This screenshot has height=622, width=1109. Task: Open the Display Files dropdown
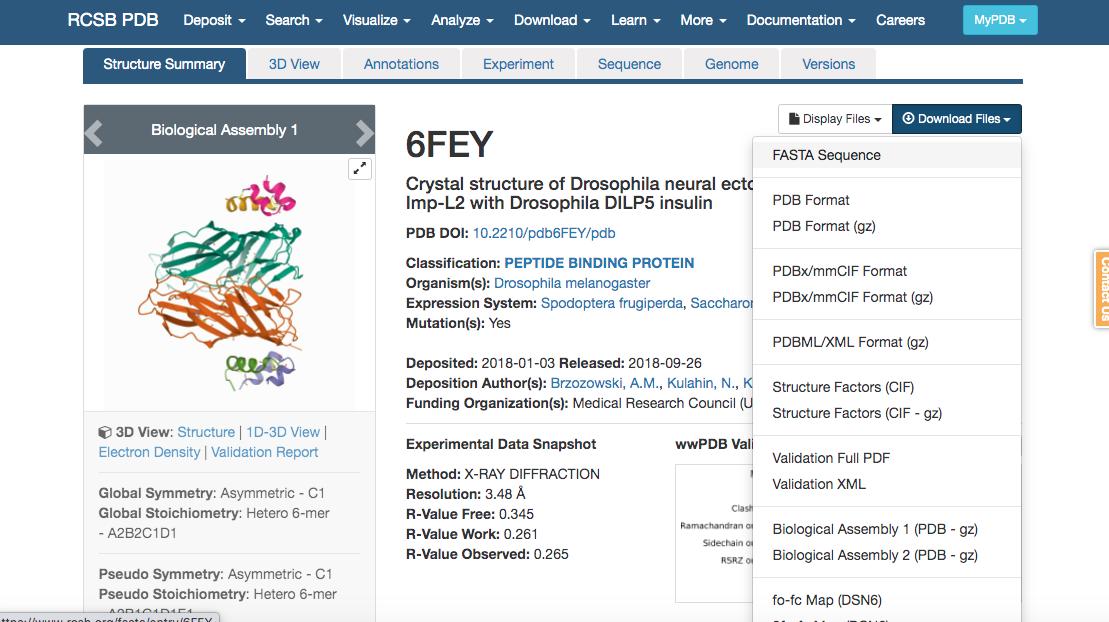pos(835,119)
